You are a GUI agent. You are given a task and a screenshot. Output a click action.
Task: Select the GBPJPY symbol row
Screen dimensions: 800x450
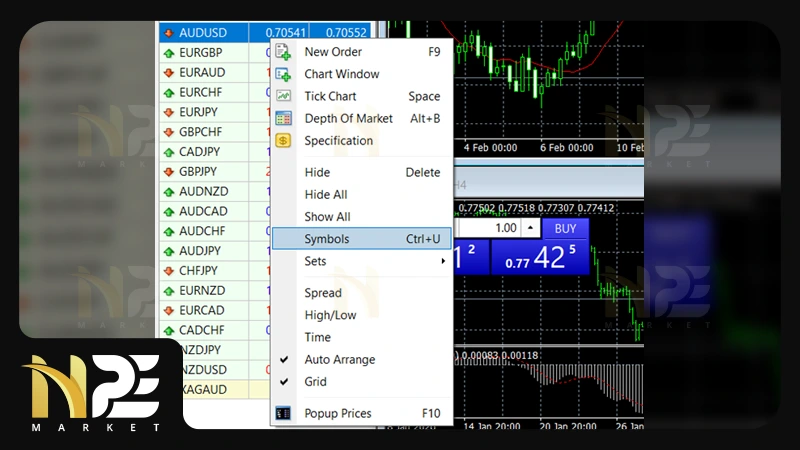pyautogui.click(x=200, y=171)
